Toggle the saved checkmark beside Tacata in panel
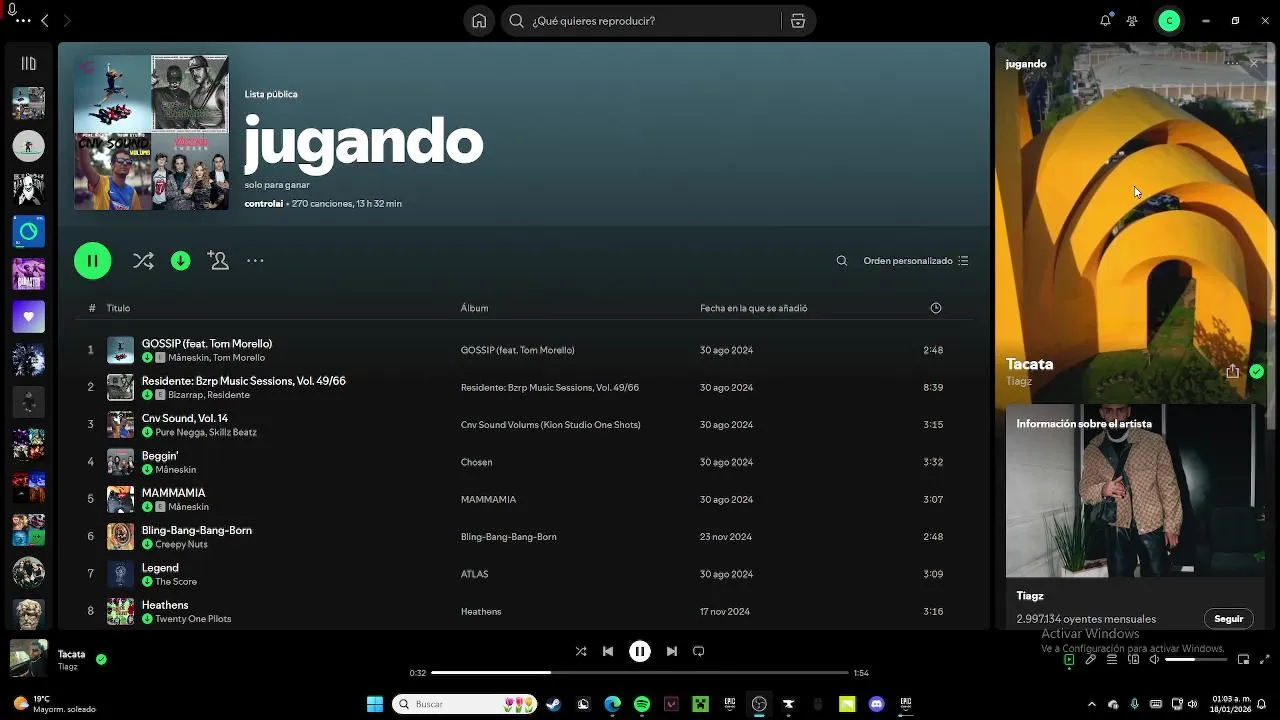1280x720 pixels. pyautogui.click(x=1256, y=371)
